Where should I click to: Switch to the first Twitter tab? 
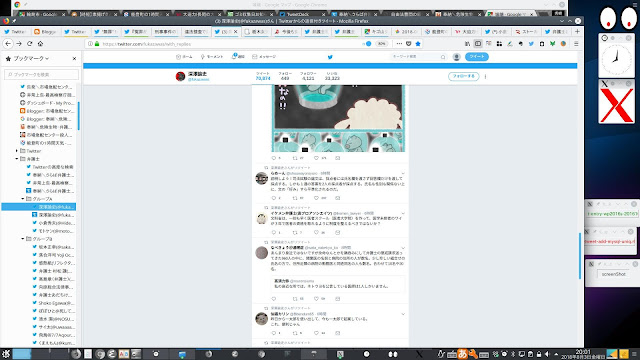[x=15, y=31]
